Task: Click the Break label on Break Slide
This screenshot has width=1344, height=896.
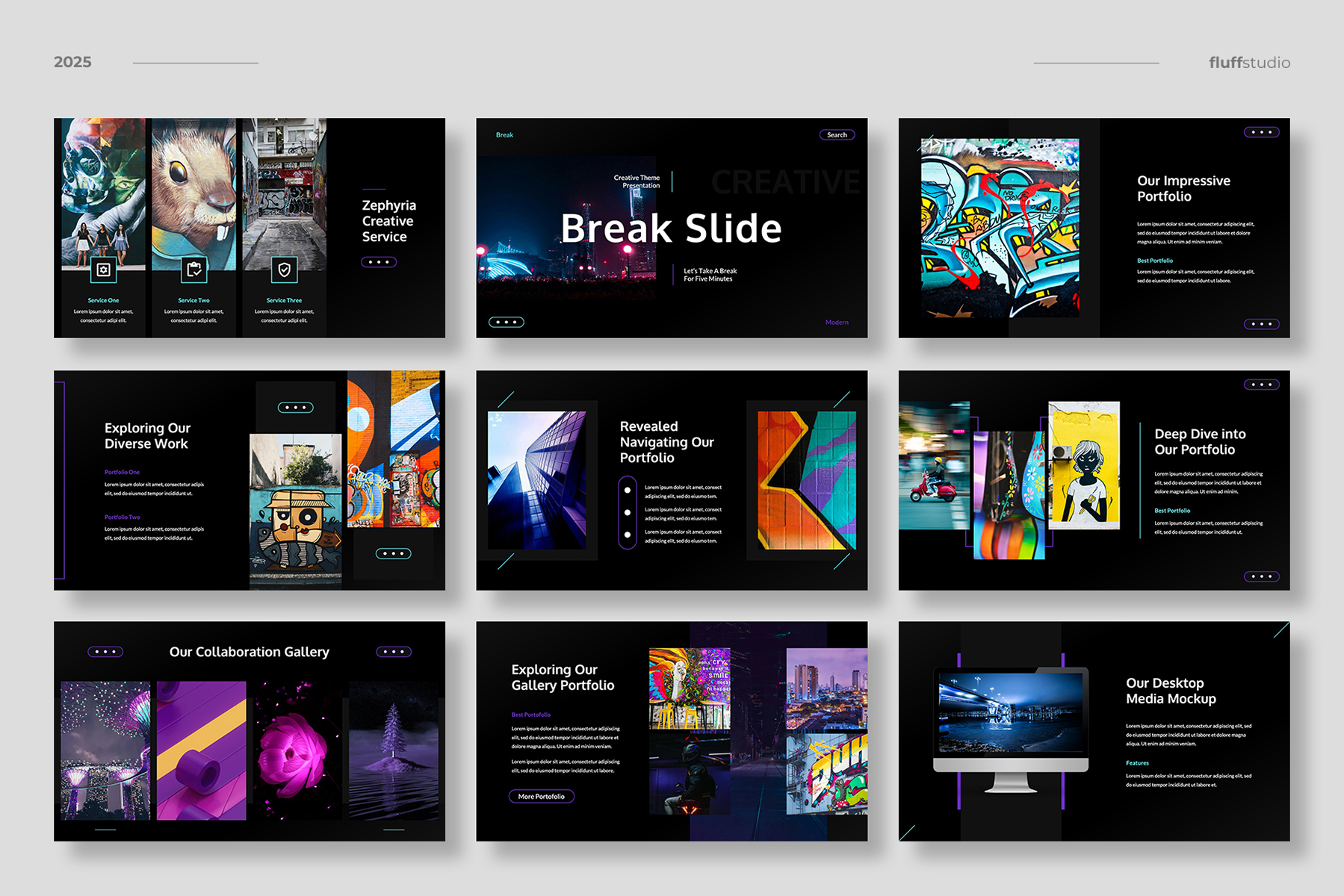Action: coord(504,135)
